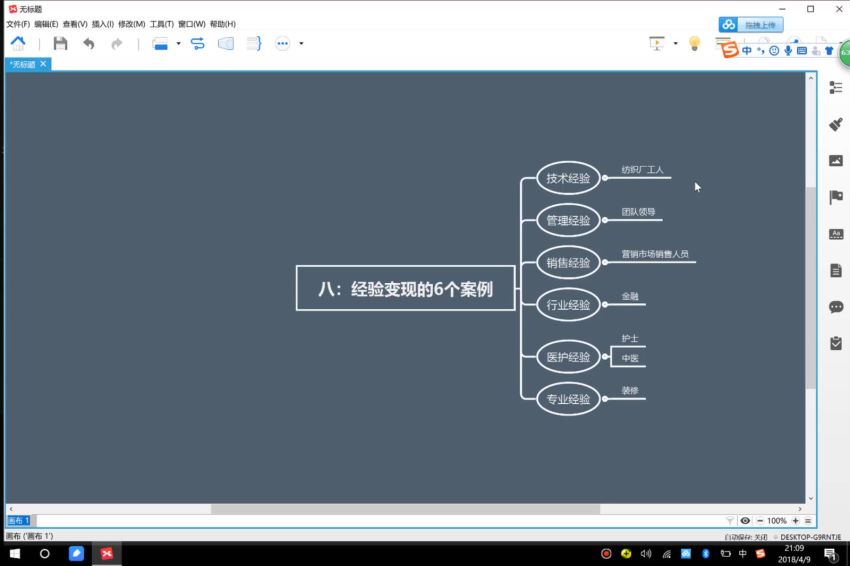Open the Image gallery panel in sidebar
The height and width of the screenshot is (566, 850).
click(836, 160)
